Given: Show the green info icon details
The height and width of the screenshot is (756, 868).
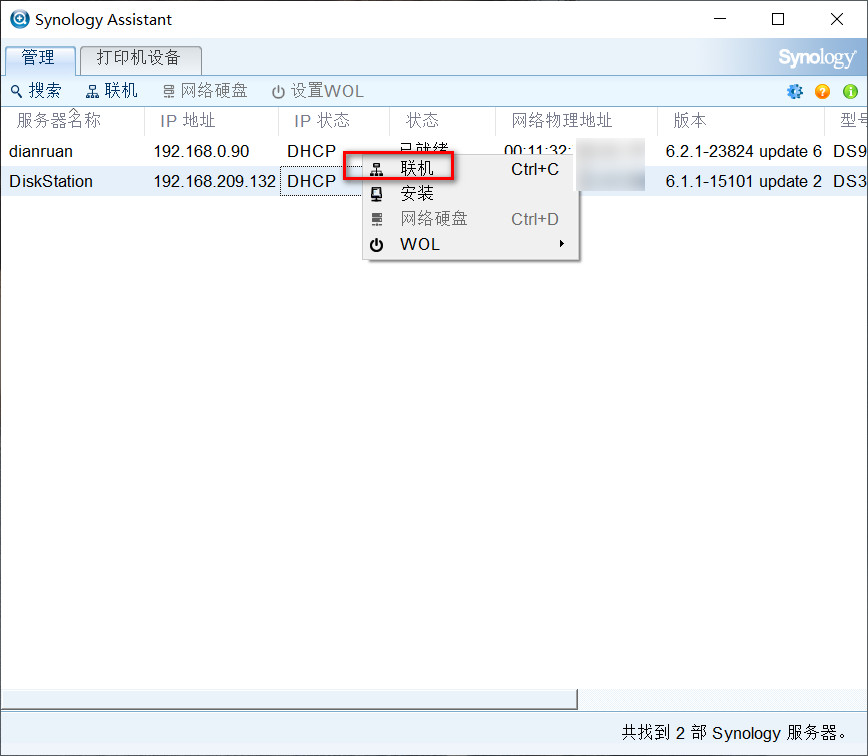Looking at the screenshot, I should pos(850,91).
